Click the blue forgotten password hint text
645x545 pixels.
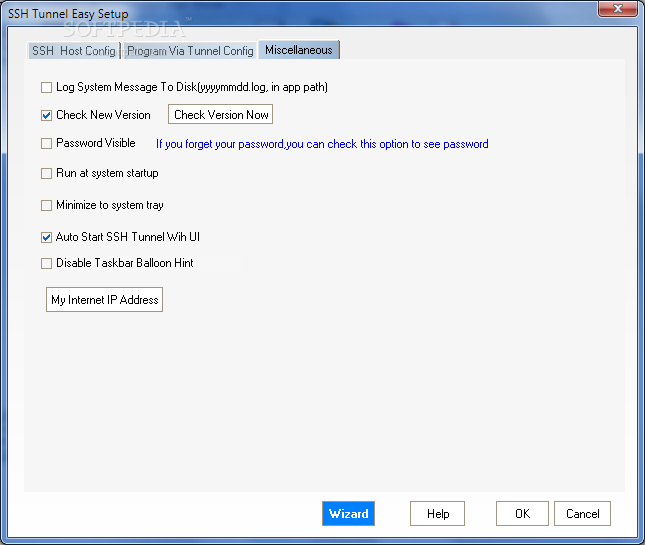tap(322, 144)
